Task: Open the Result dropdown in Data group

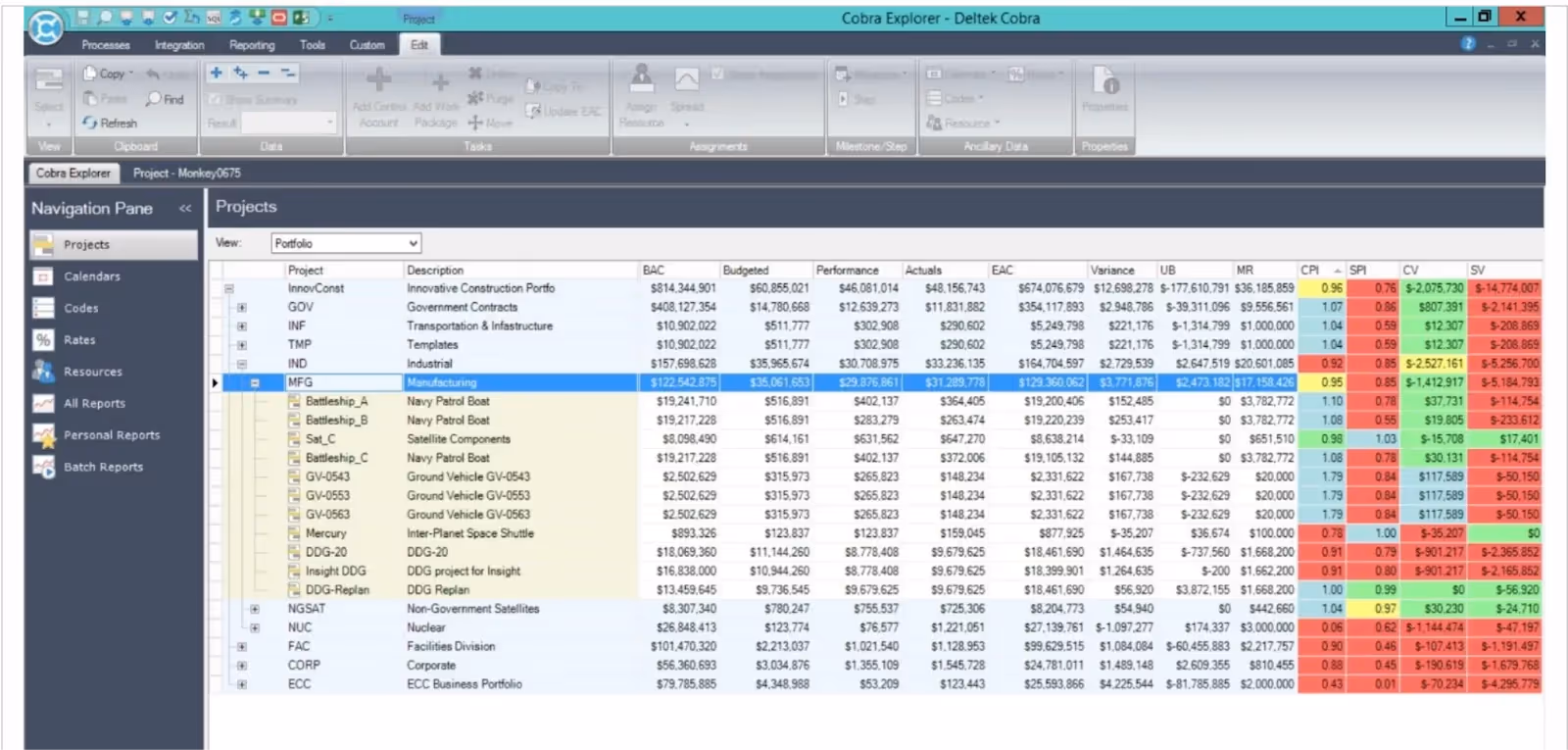Action: [x=330, y=123]
